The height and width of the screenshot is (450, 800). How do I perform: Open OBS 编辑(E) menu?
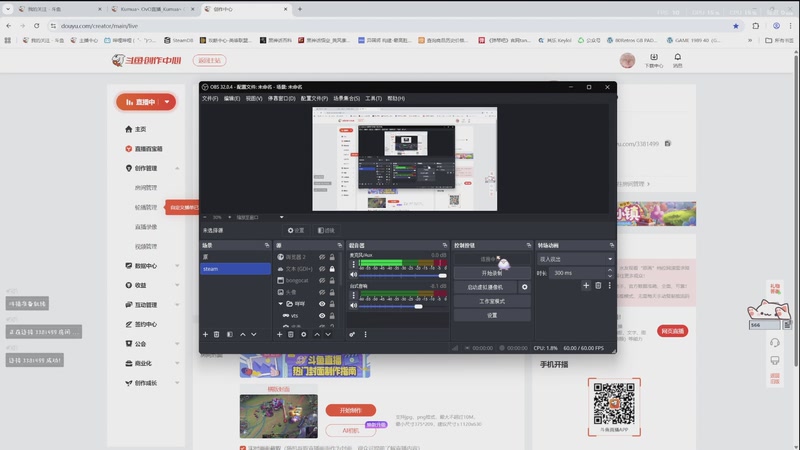point(232,98)
